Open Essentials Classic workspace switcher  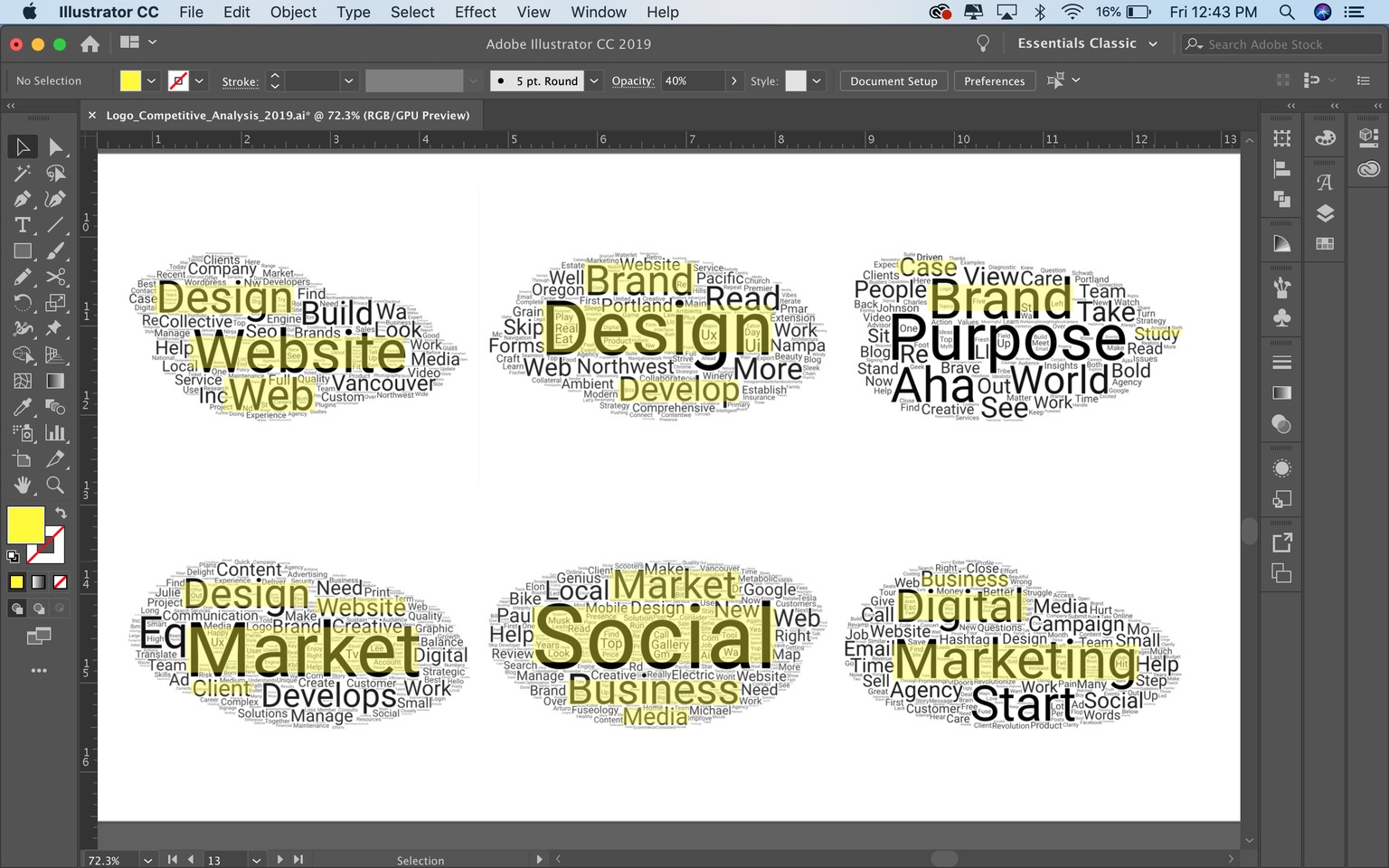click(x=1087, y=43)
